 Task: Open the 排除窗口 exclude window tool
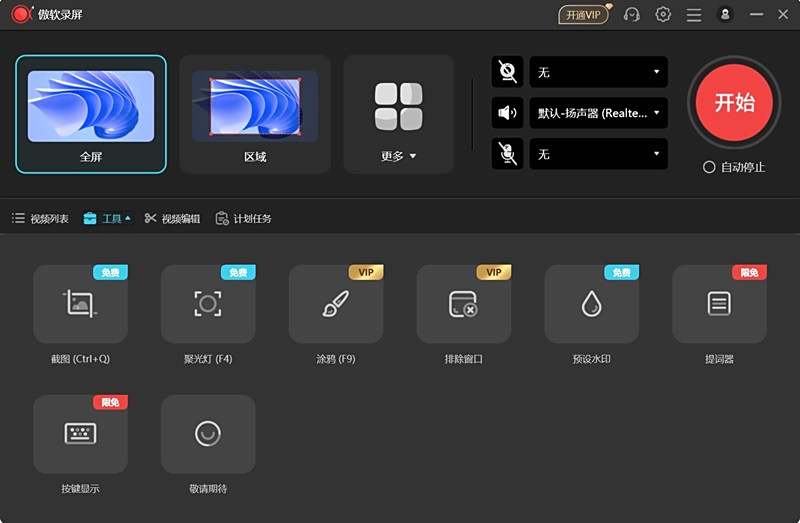coord(463,304)
